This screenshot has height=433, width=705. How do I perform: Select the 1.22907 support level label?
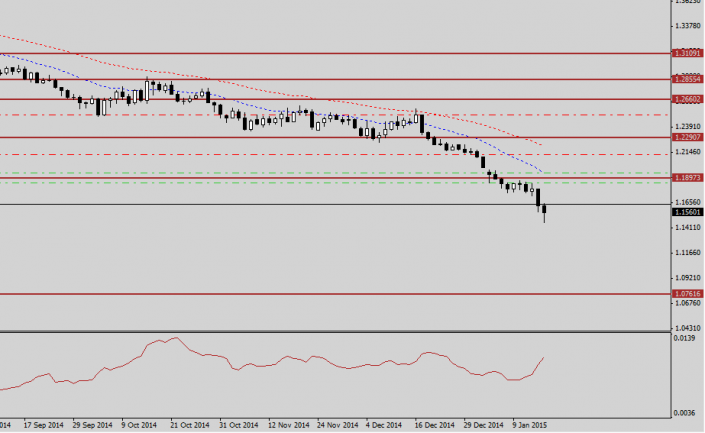point(686,137)
